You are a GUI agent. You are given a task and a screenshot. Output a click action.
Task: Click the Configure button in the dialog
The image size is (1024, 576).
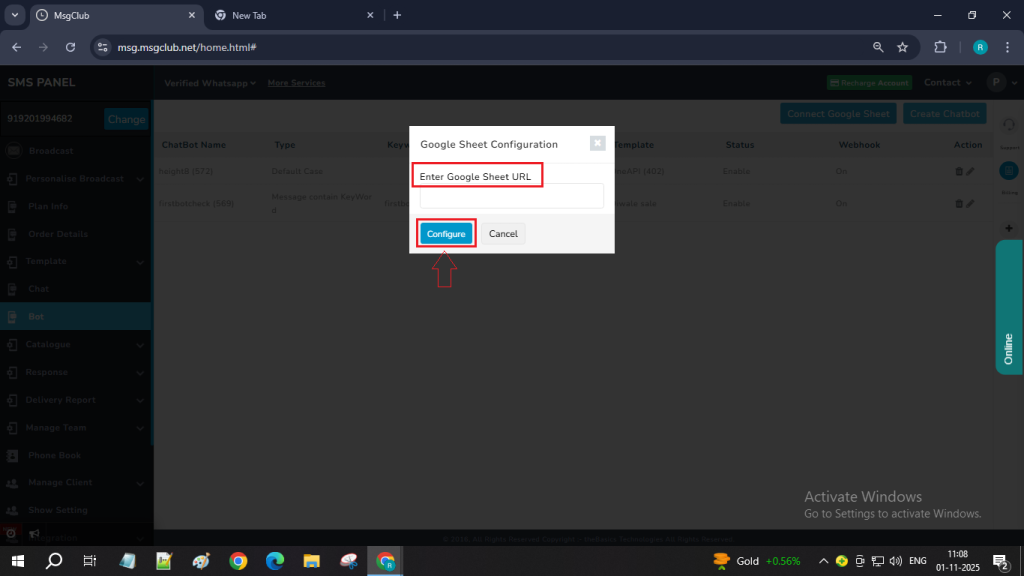pos(445,234)
